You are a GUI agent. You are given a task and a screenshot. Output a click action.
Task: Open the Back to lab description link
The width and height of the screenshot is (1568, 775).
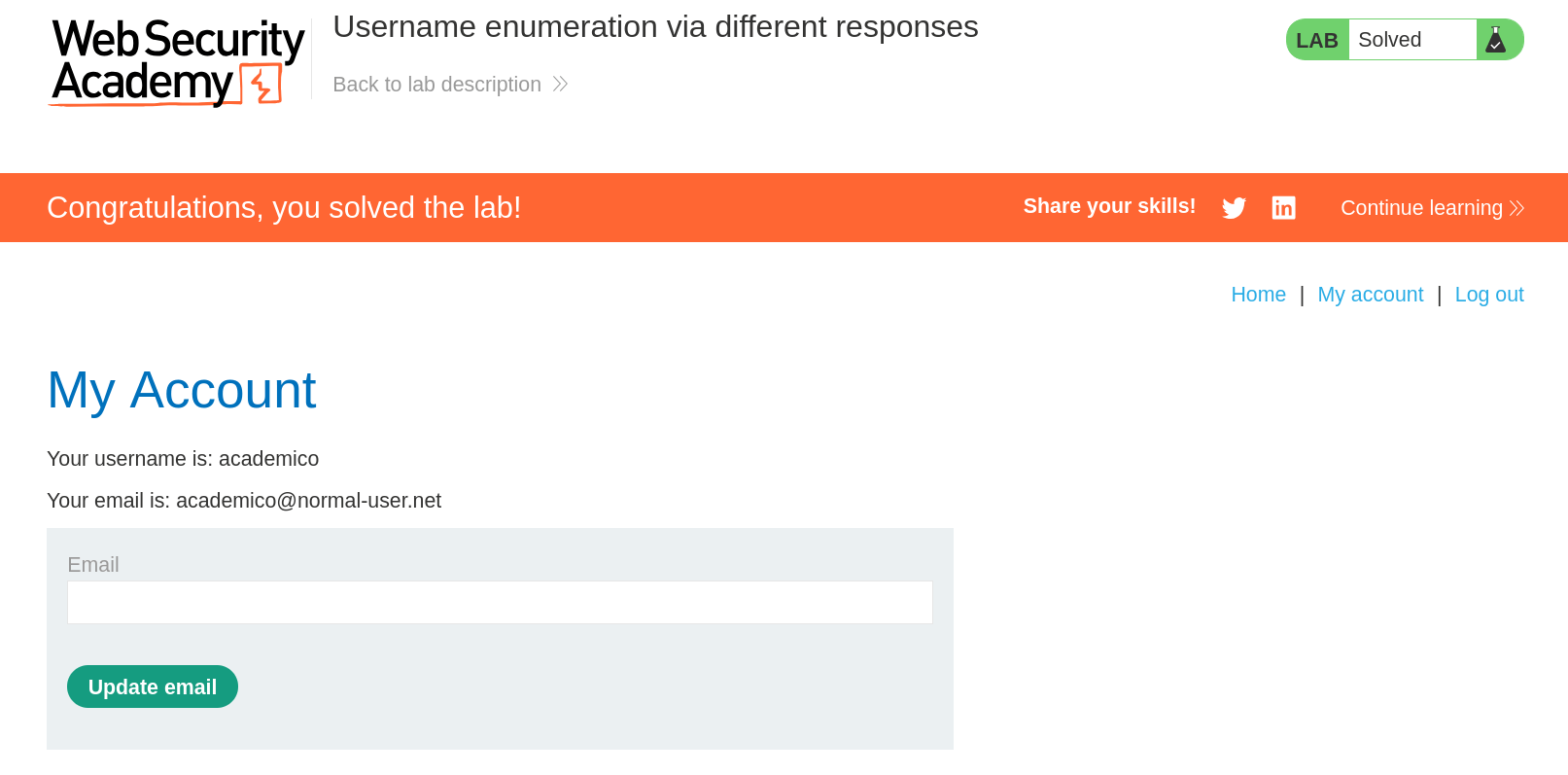[436, 85]
